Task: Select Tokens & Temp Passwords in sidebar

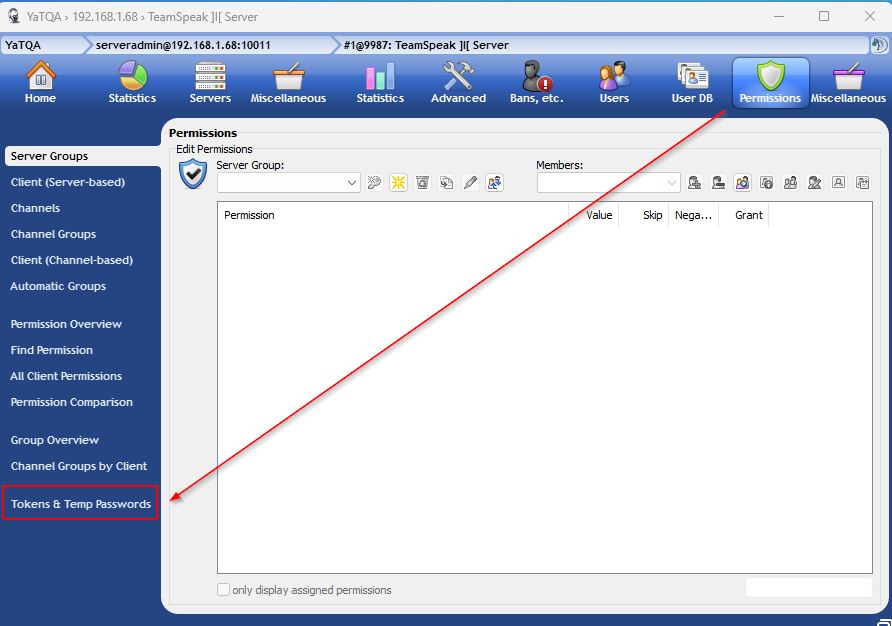Action: tap(81, 504)
